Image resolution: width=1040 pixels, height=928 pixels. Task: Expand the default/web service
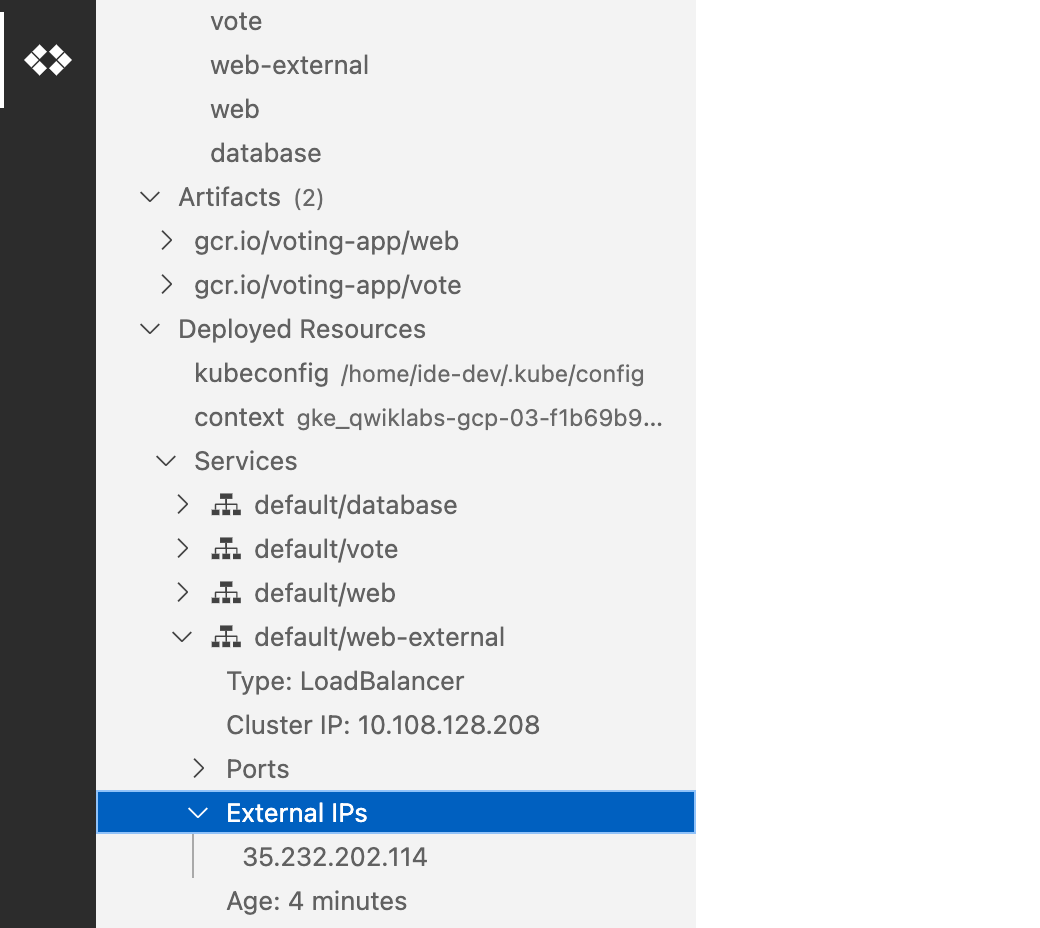click(x=182, y=592)
